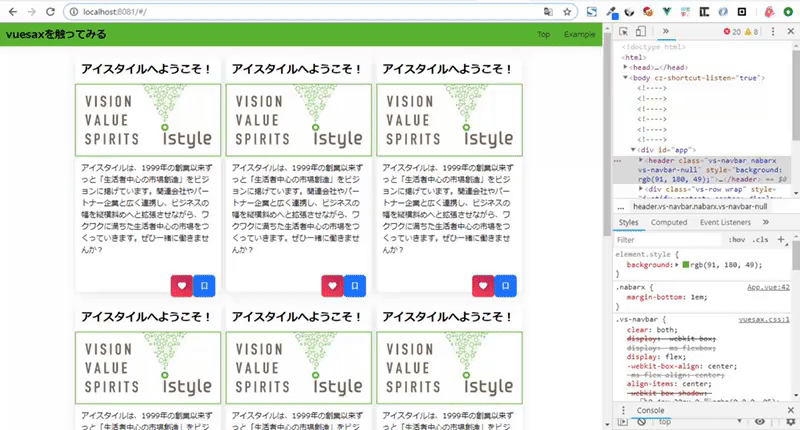
Task: Expand the header vs-navbar node
Action: (641, 160)
